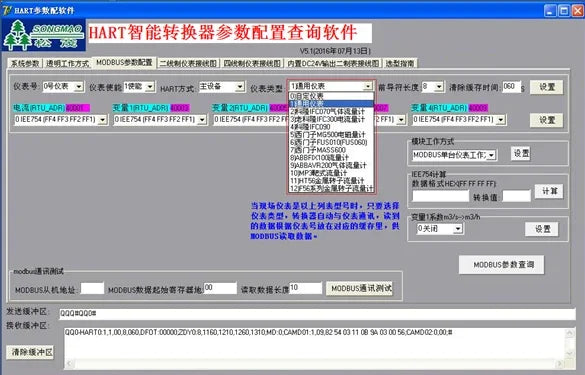The height and width of the screenshot is (375, 585).
Task: Select 西门子MASS600 entry
Action: pos(331,150)
